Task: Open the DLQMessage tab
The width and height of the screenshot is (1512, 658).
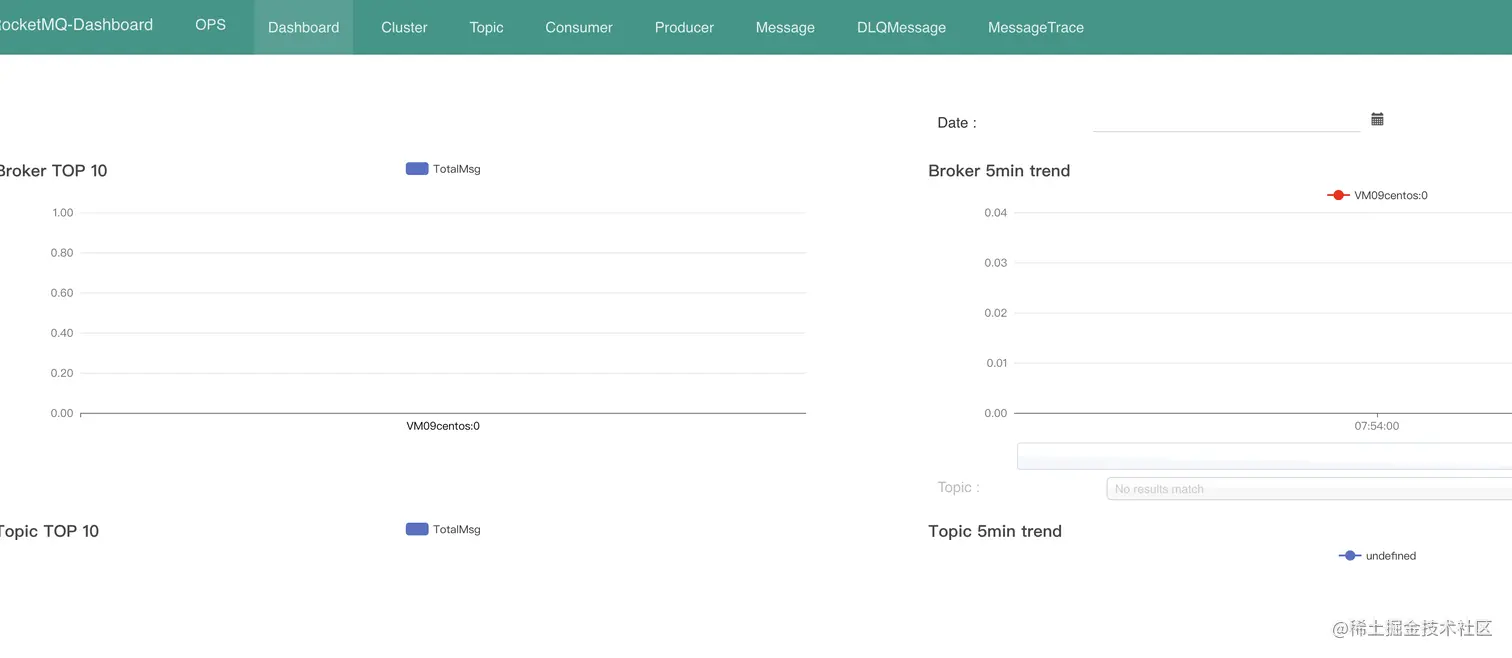Action: [901, 27]
